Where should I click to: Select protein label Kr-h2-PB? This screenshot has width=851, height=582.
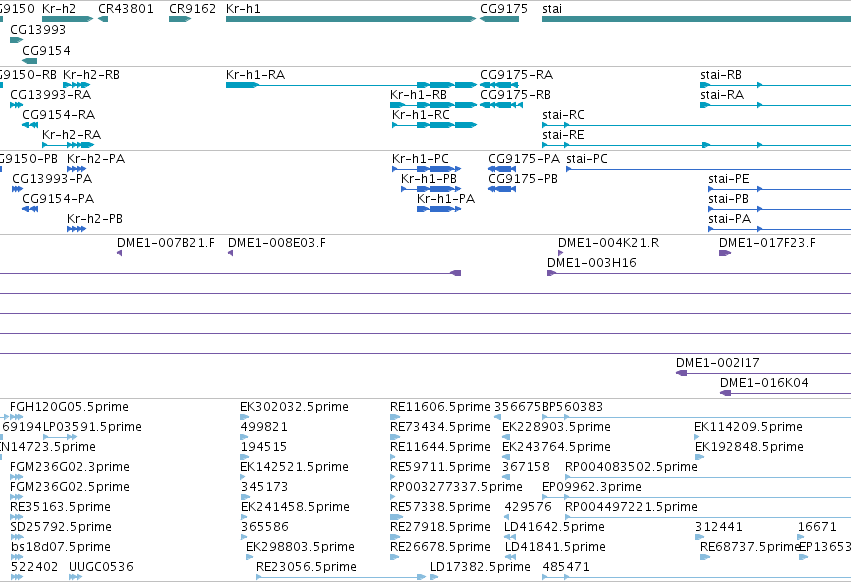pos(95,218)
